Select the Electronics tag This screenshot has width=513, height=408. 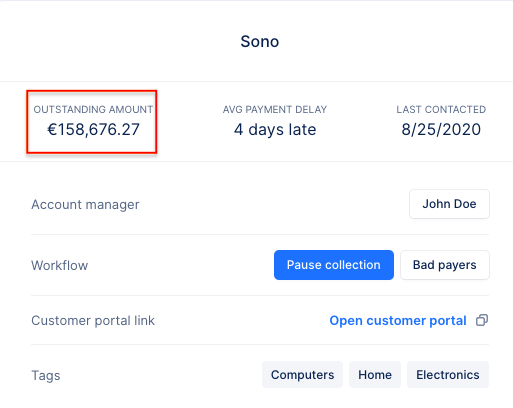point(448,375)
